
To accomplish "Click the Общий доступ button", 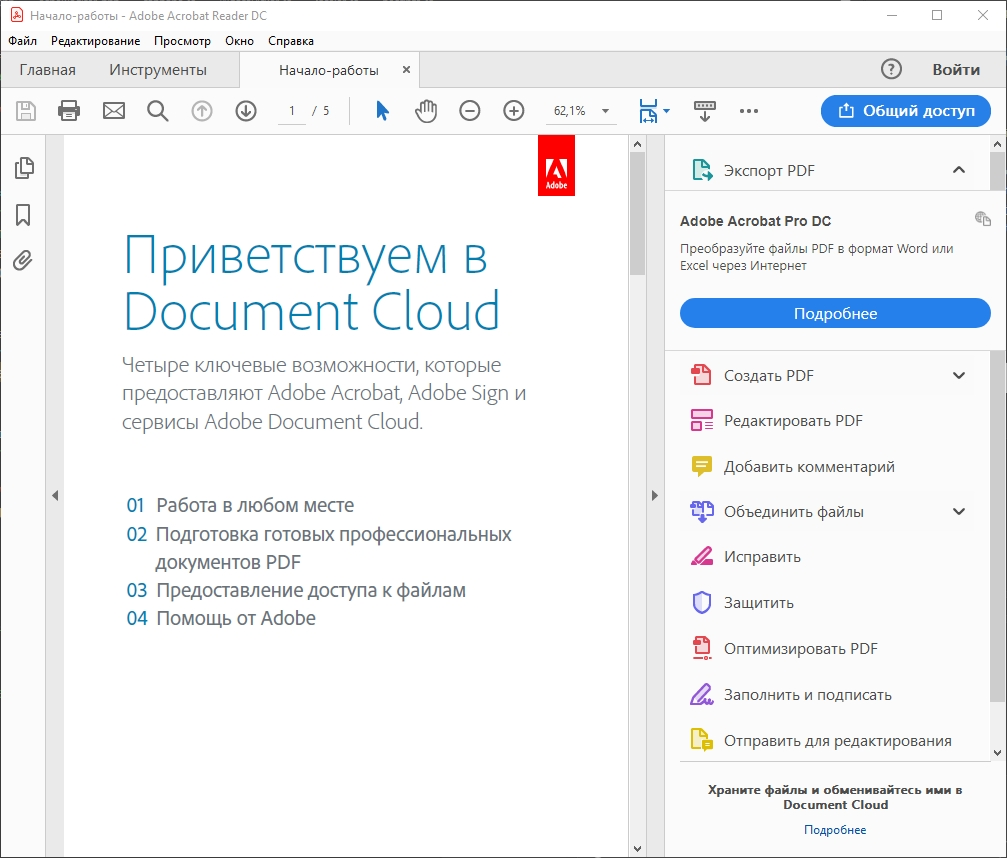I will (905, 111).
